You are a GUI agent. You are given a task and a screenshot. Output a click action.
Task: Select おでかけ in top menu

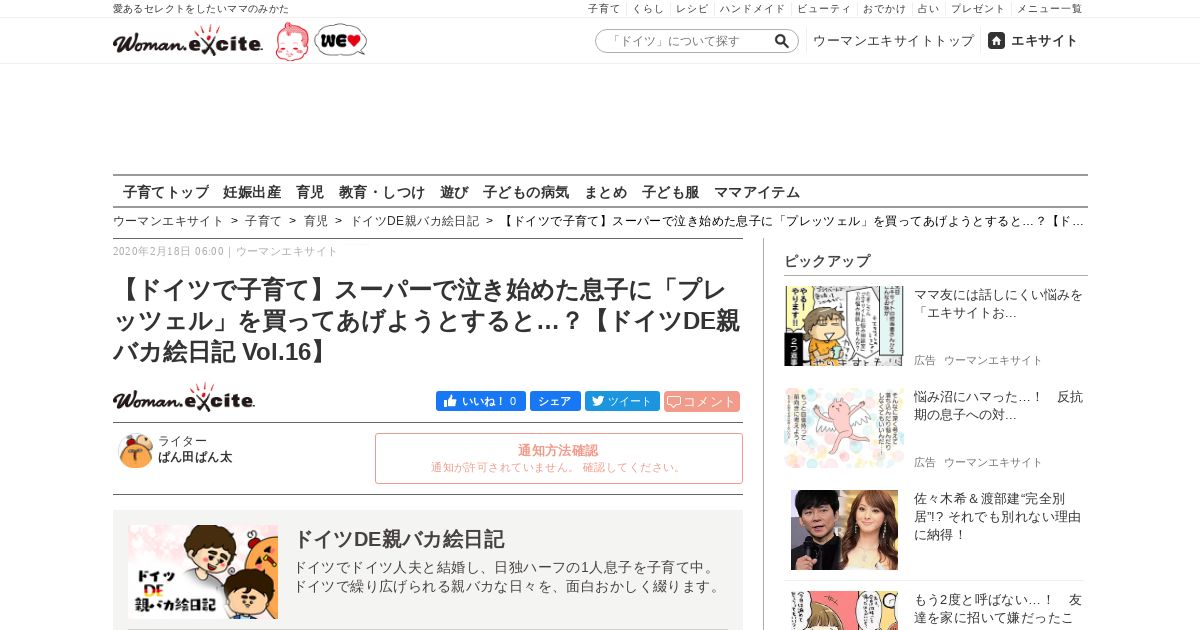tap(884, 8)
